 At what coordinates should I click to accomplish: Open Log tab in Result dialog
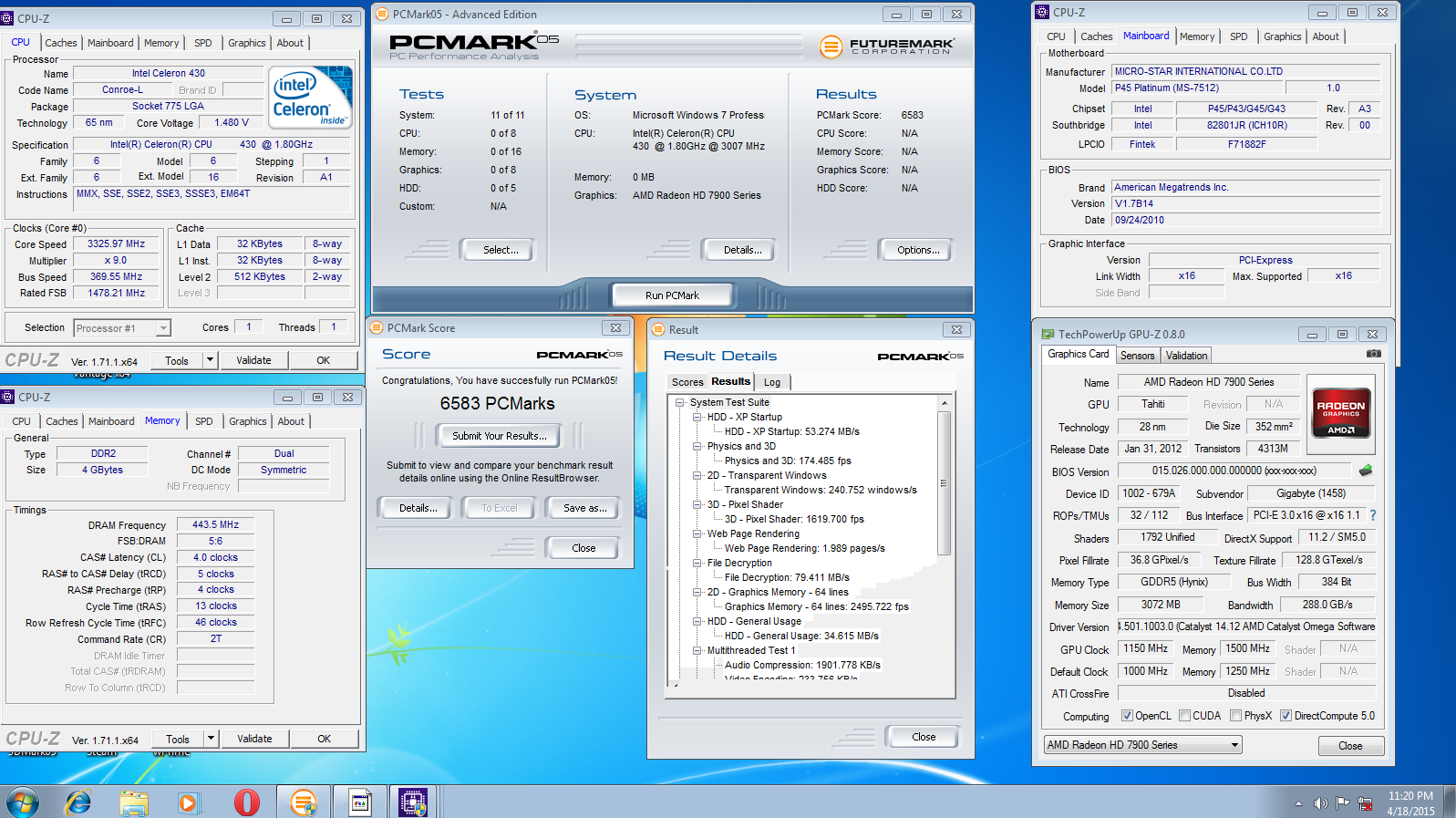(772, 382)
